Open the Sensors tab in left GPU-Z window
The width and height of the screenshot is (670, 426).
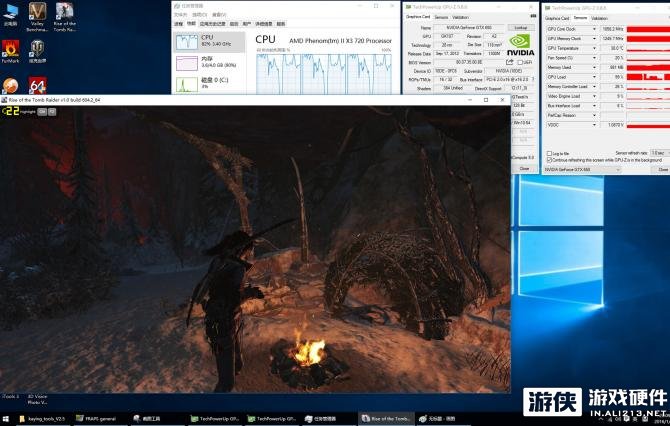(441, 17)
